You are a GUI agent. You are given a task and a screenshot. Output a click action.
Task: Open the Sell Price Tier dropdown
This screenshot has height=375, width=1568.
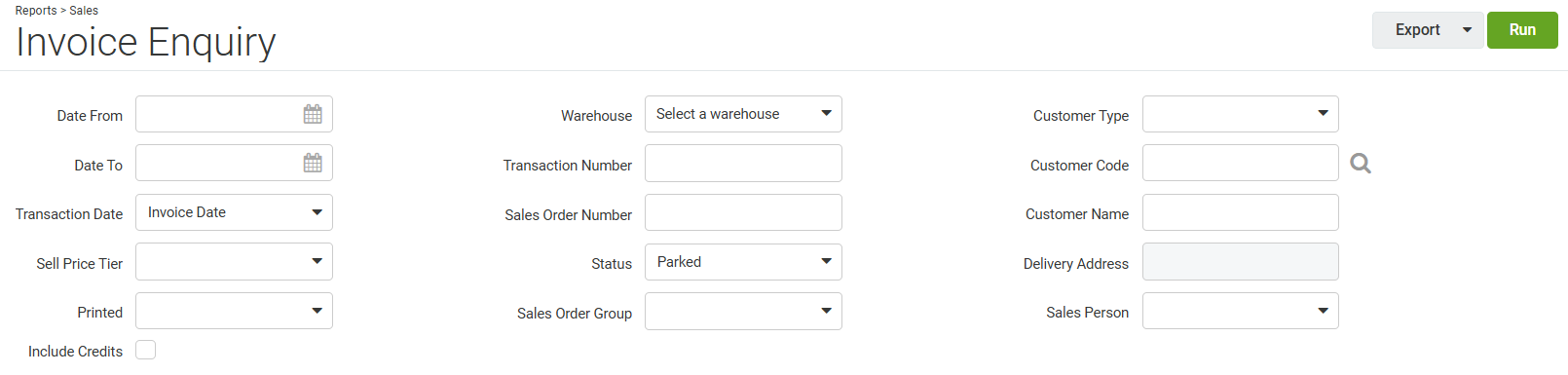(x=234, y=261)
